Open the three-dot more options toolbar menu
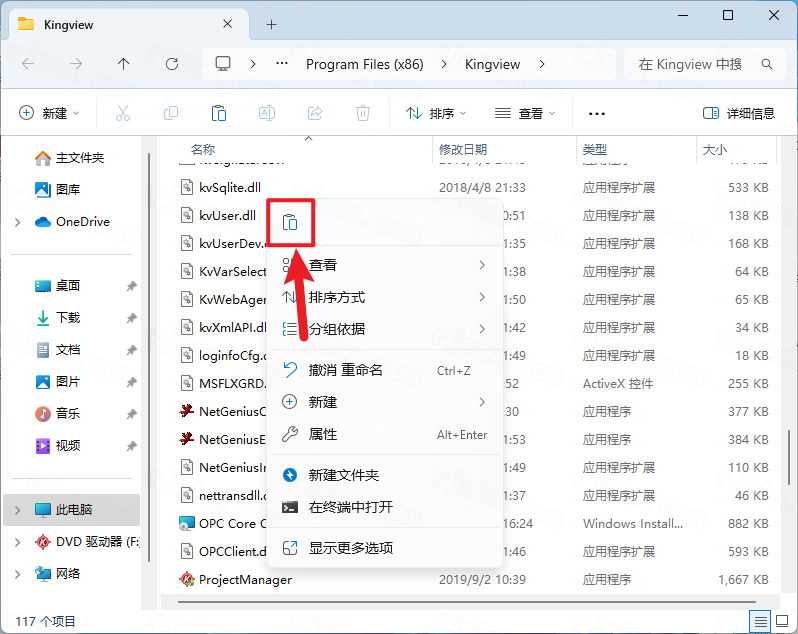798x634 pixels. tap(596, 113)
